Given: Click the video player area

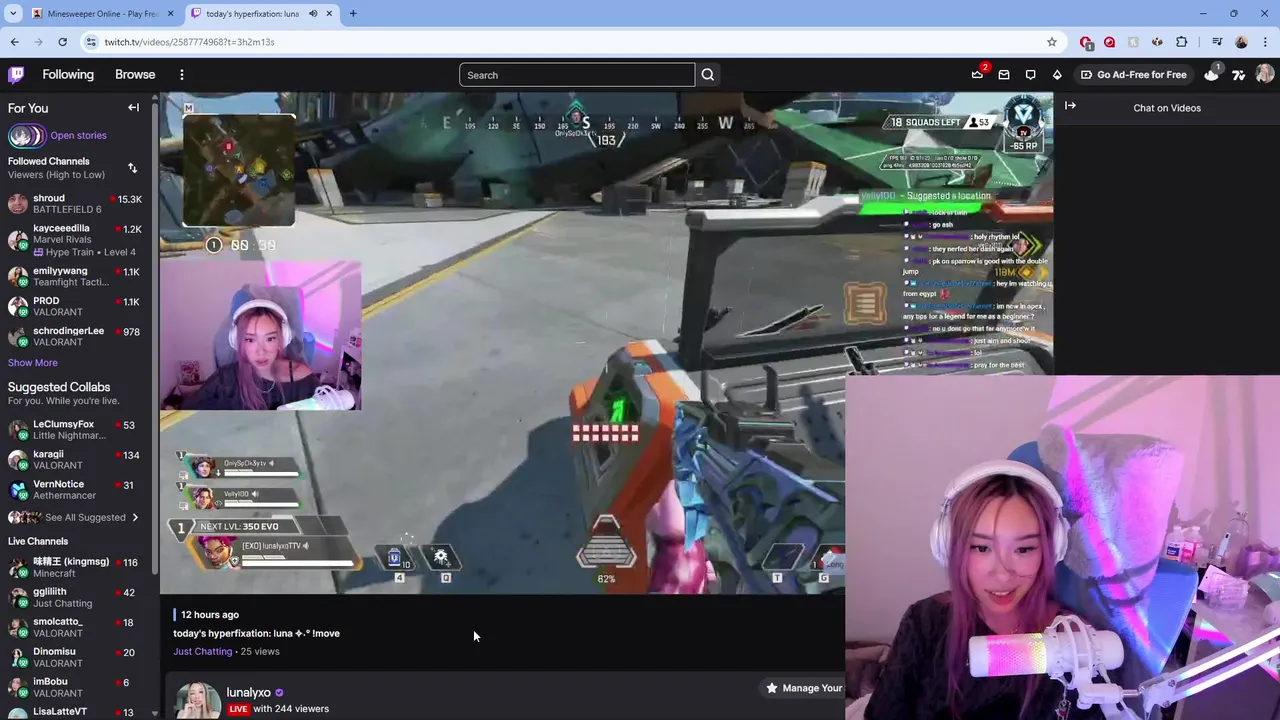Looking at the screenshot, I should coord(606,343).
